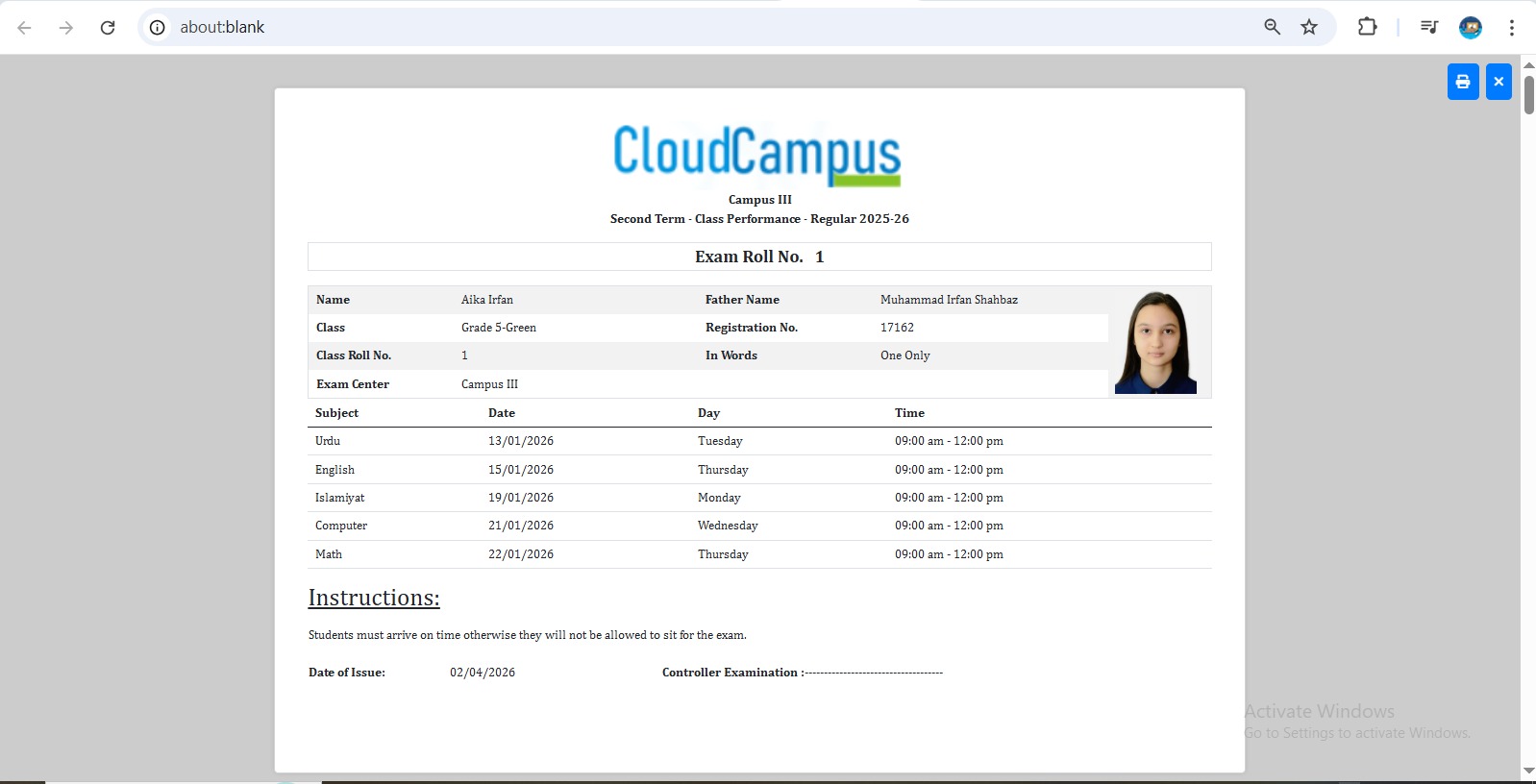Click registration number 17162
This screenshot has width=1536, height=784.
click(897, 328)
